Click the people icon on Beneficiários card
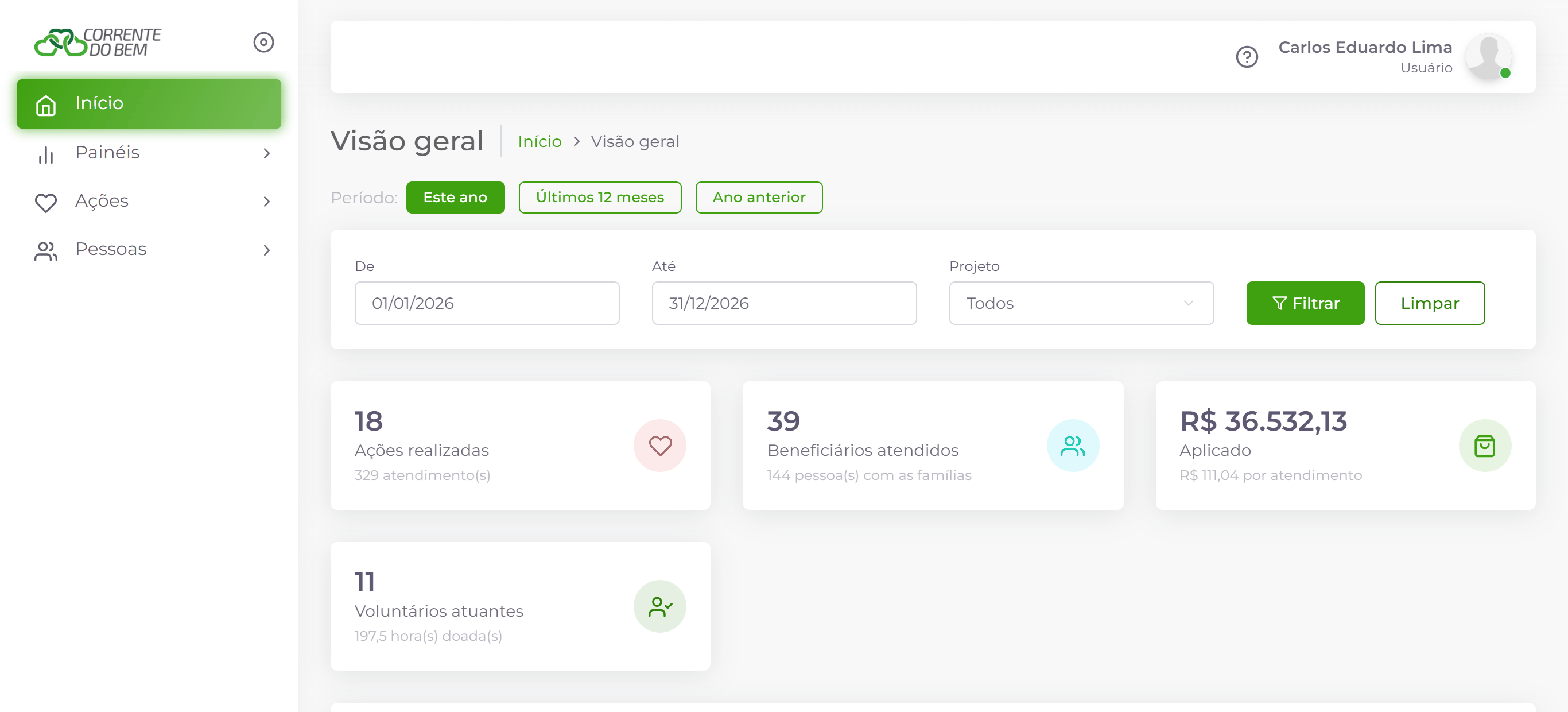Viewport: 1568px width, 712px height. pos(1073,446)
